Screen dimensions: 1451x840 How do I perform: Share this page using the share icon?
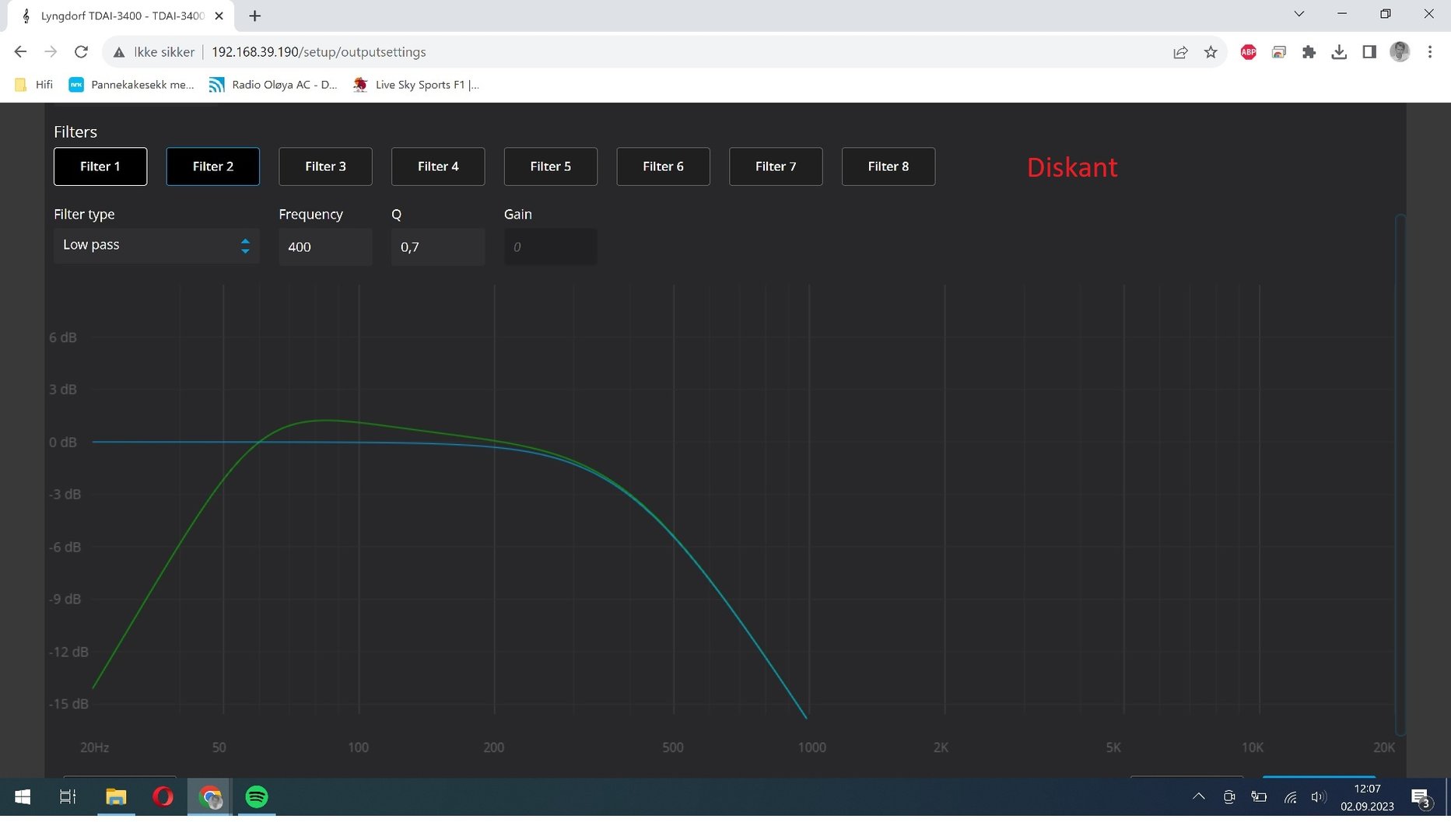[x=1180, y=52]
